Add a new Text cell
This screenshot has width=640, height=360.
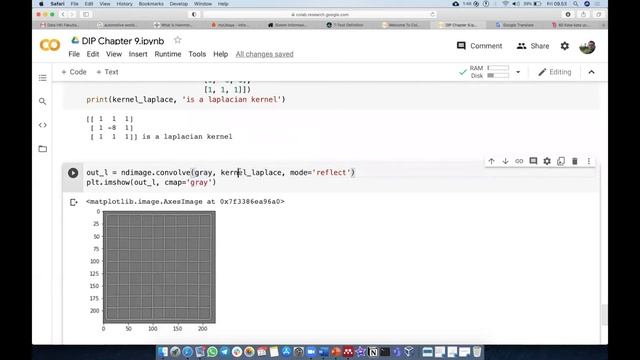click(x=107, y=72)
